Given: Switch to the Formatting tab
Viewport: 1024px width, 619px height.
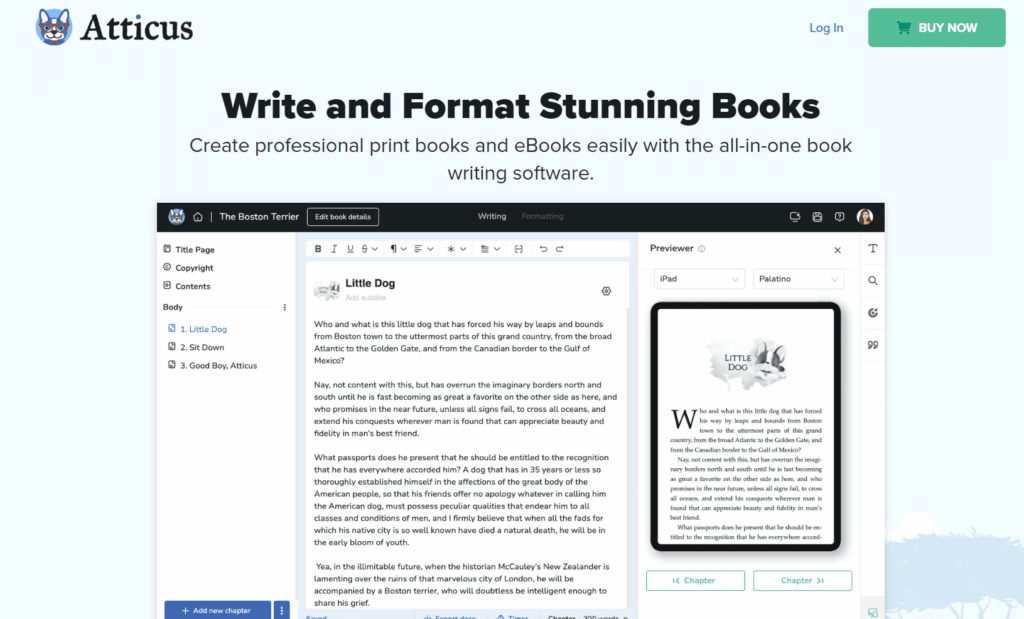Looking at the screenshot, I should coord(541,216).
